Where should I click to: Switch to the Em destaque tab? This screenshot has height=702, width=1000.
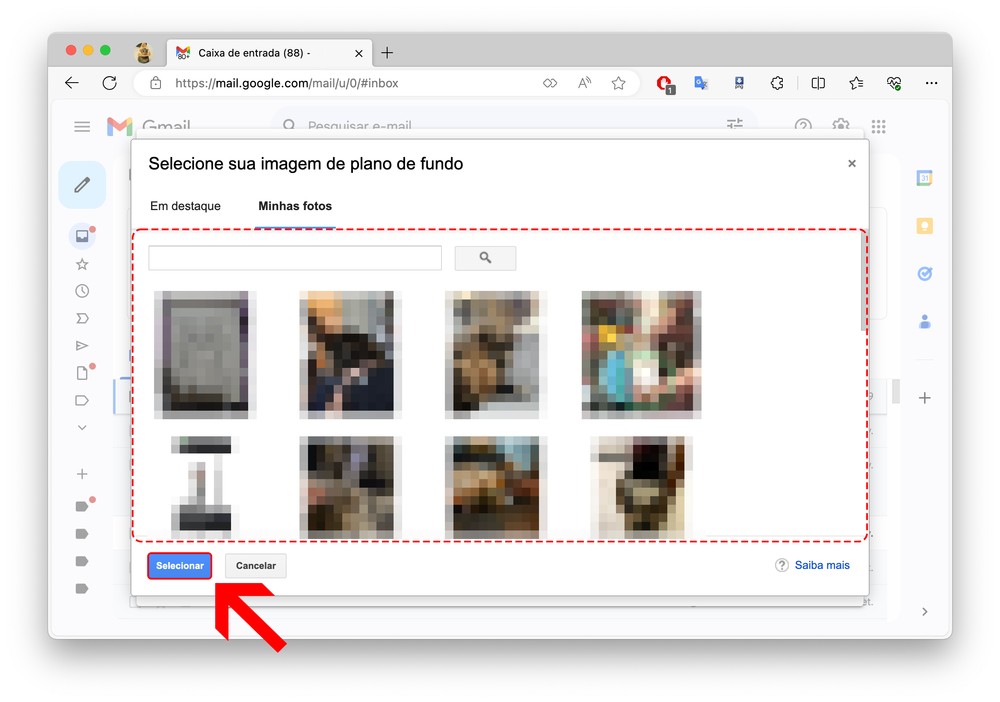[x=185, y=206]
